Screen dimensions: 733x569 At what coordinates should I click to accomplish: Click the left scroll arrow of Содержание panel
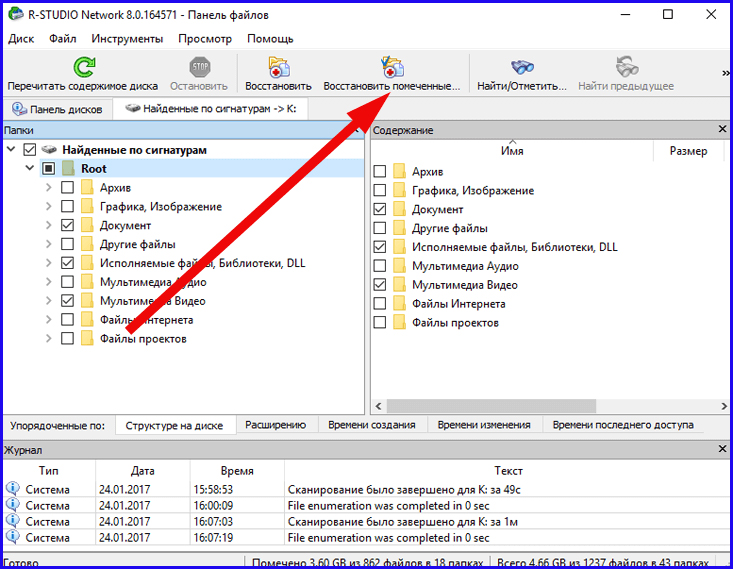tap(379, 406)
